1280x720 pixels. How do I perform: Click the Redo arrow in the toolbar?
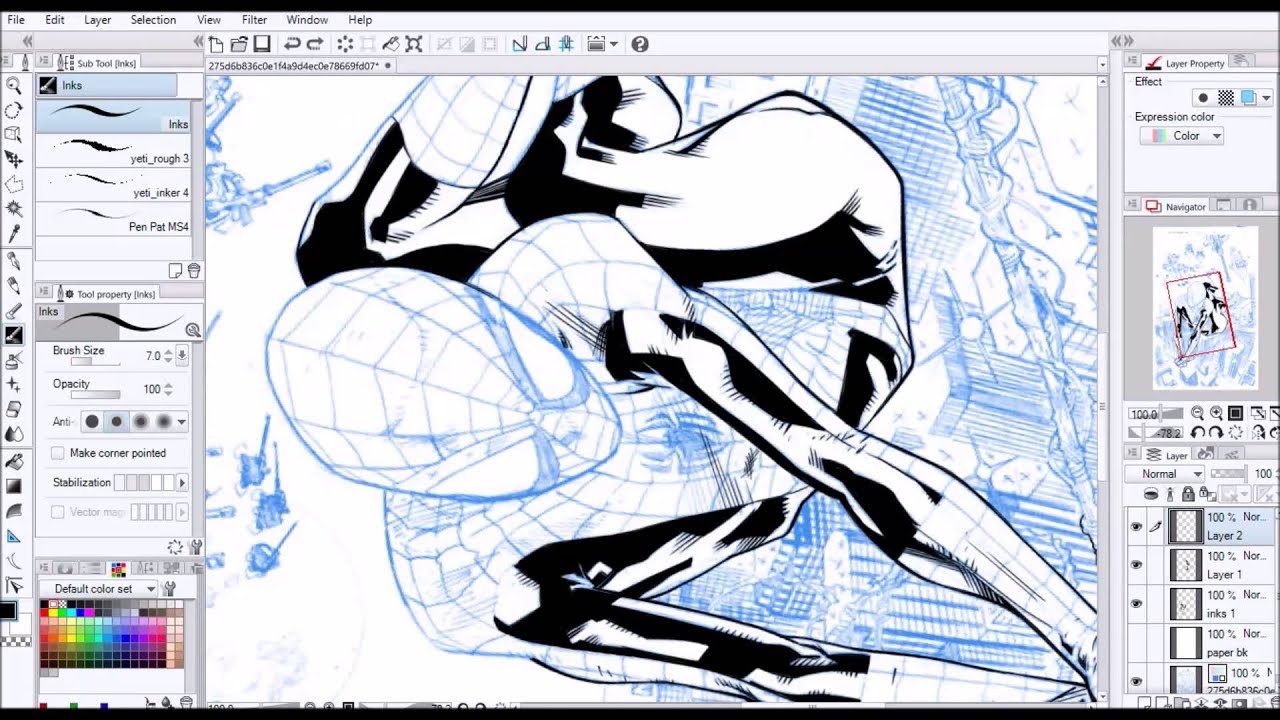[314, 44]
